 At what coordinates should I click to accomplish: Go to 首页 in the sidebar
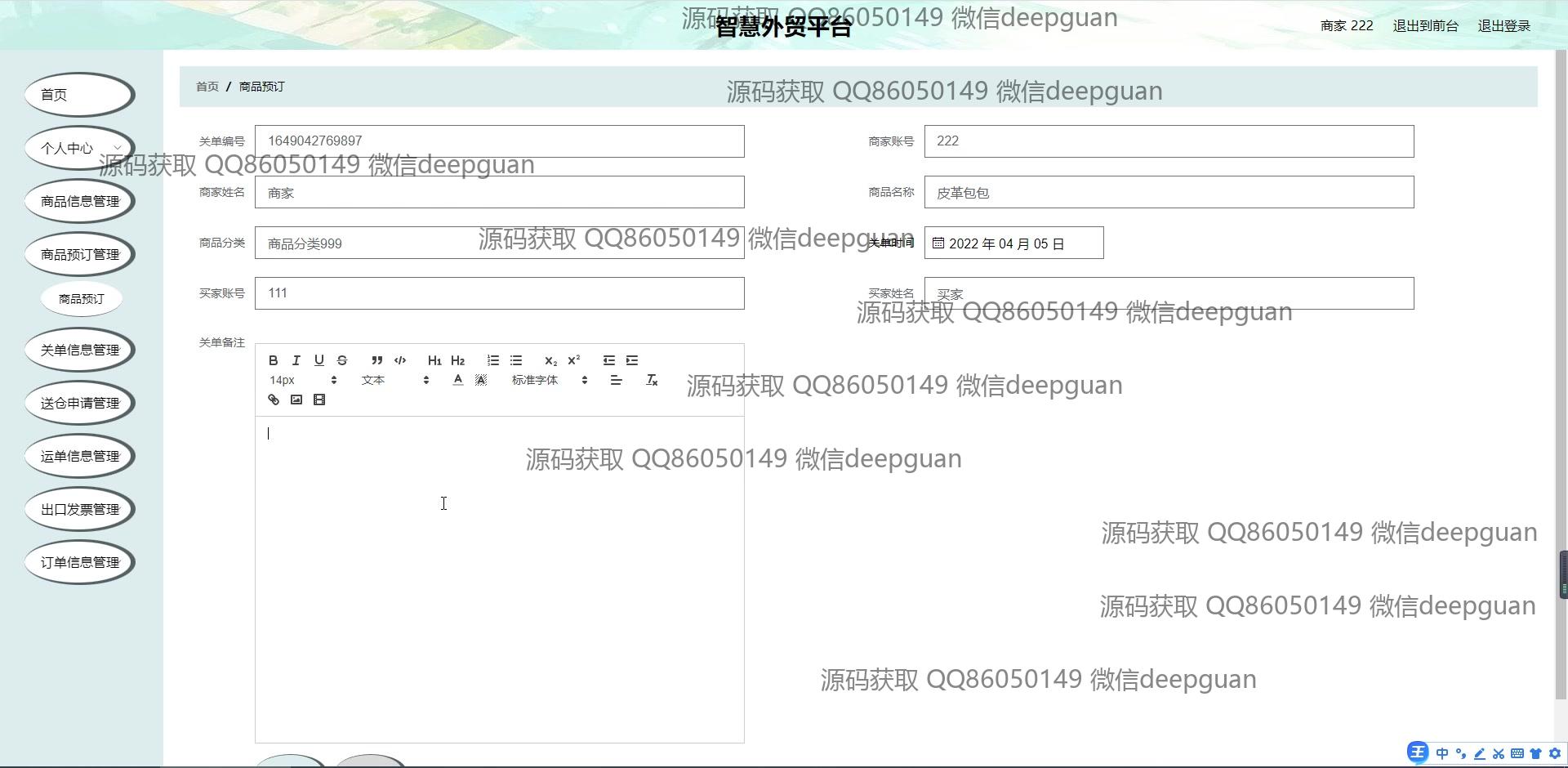(x=79, y=95)
